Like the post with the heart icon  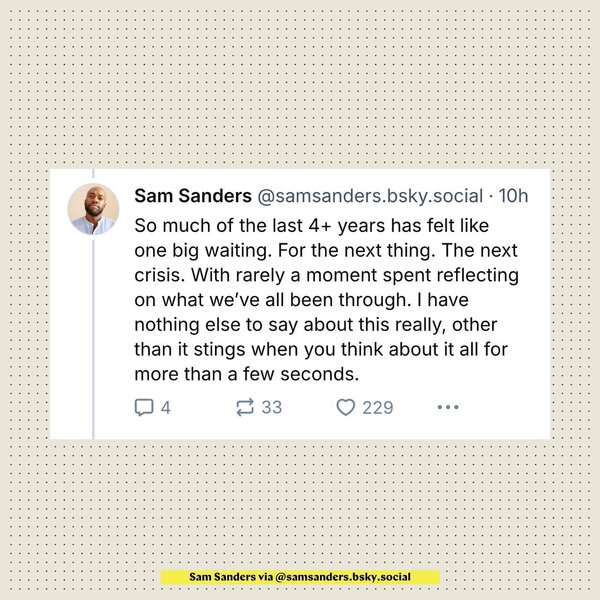[346, 407]
